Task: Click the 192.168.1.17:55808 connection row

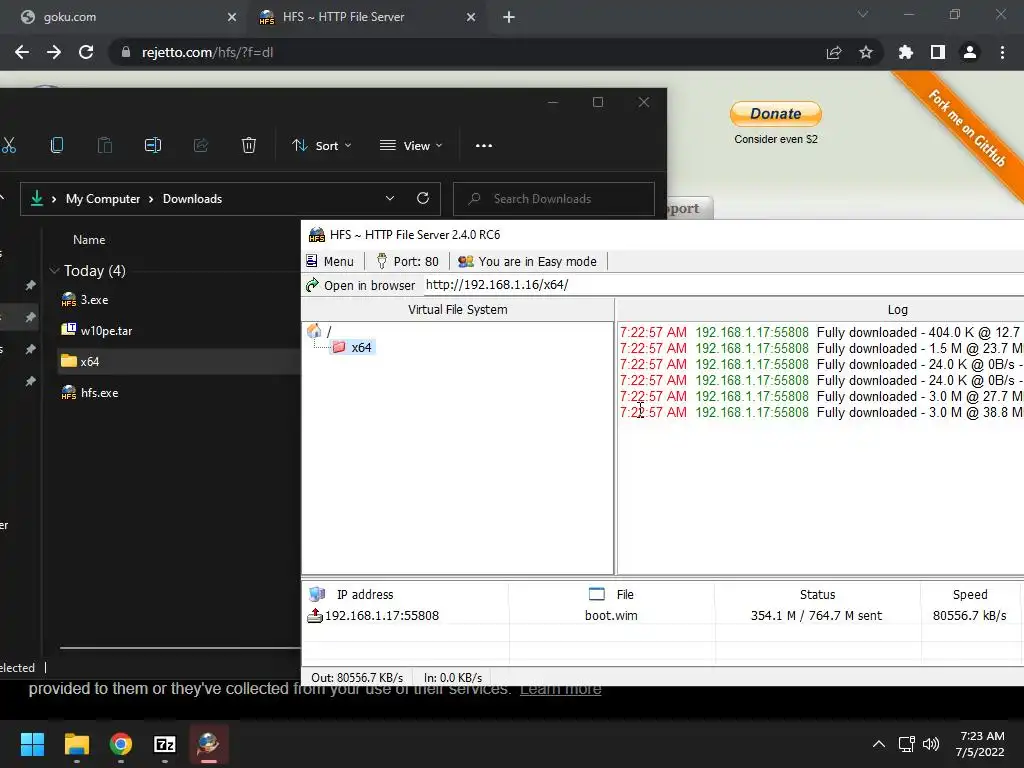Action: click(x=663, y=615)
